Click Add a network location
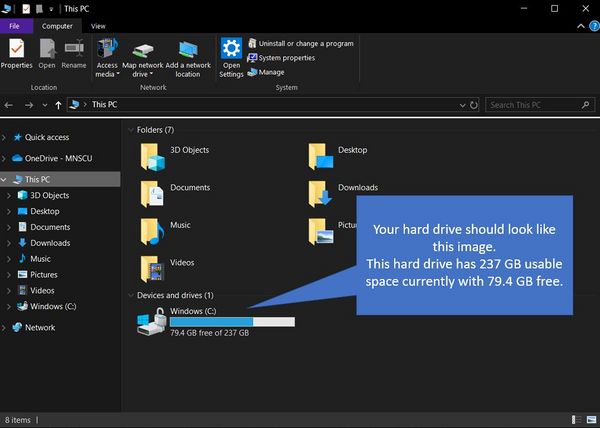Viewport: 600px width, 428px height. [188, 57]
